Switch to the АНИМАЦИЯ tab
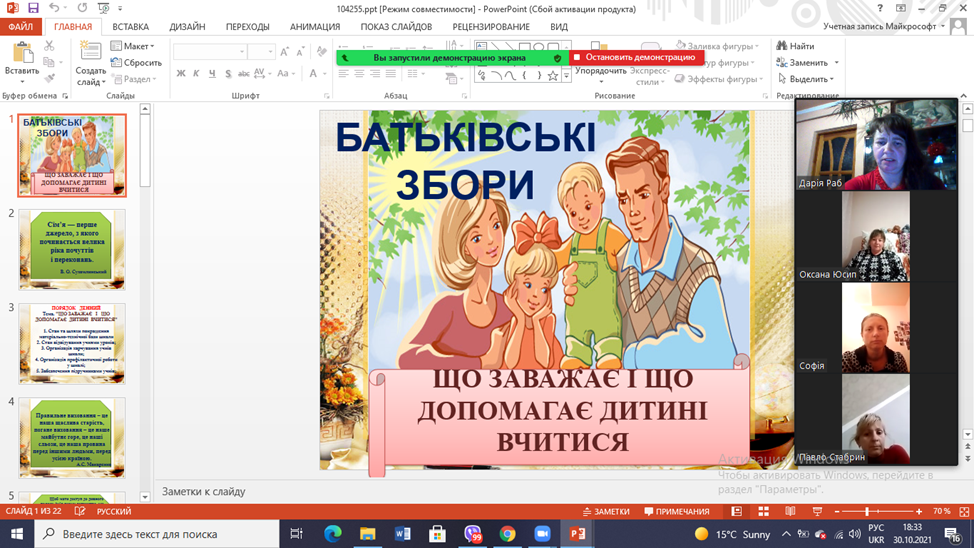The width and height of the screenshot is (974, 548). coord(315,27)
